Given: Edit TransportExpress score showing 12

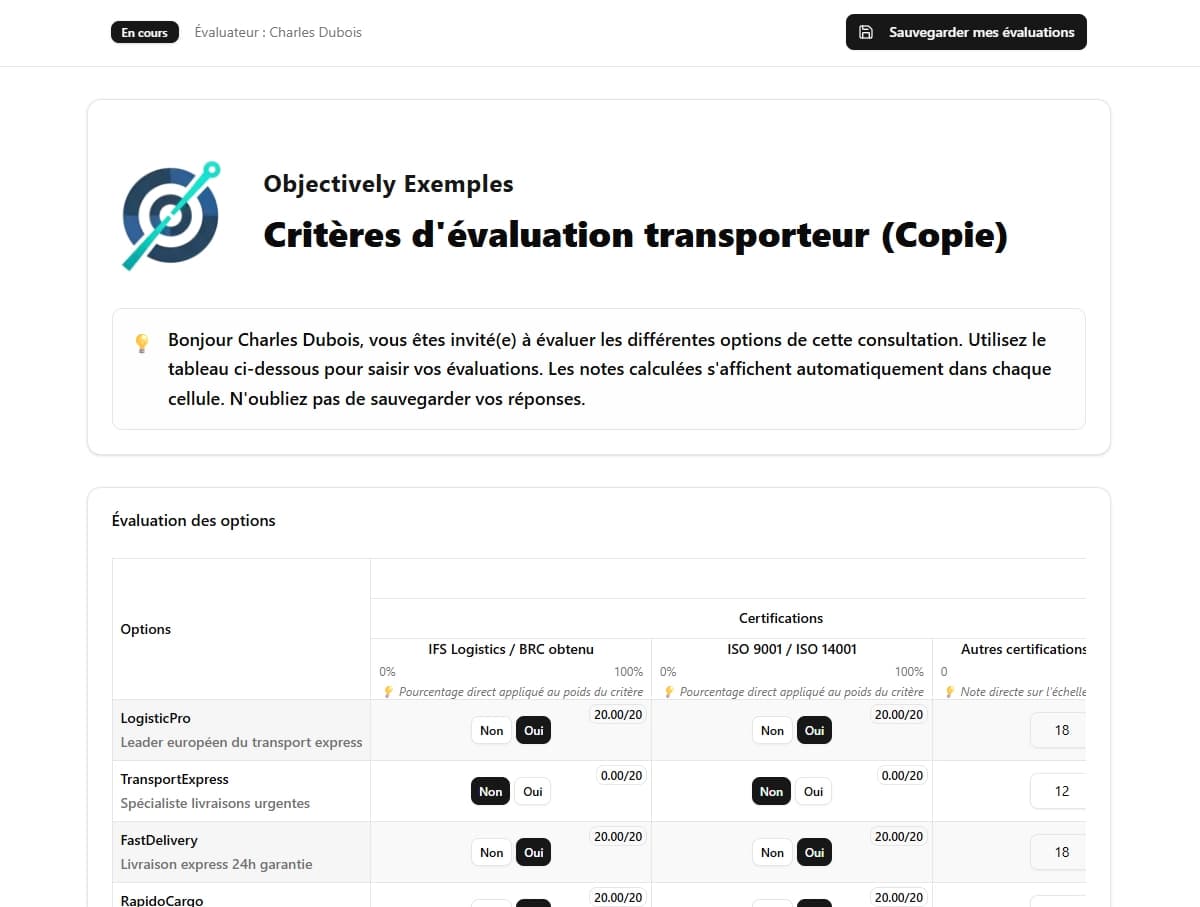Looking at the screenshot, I should point(1062,791).
